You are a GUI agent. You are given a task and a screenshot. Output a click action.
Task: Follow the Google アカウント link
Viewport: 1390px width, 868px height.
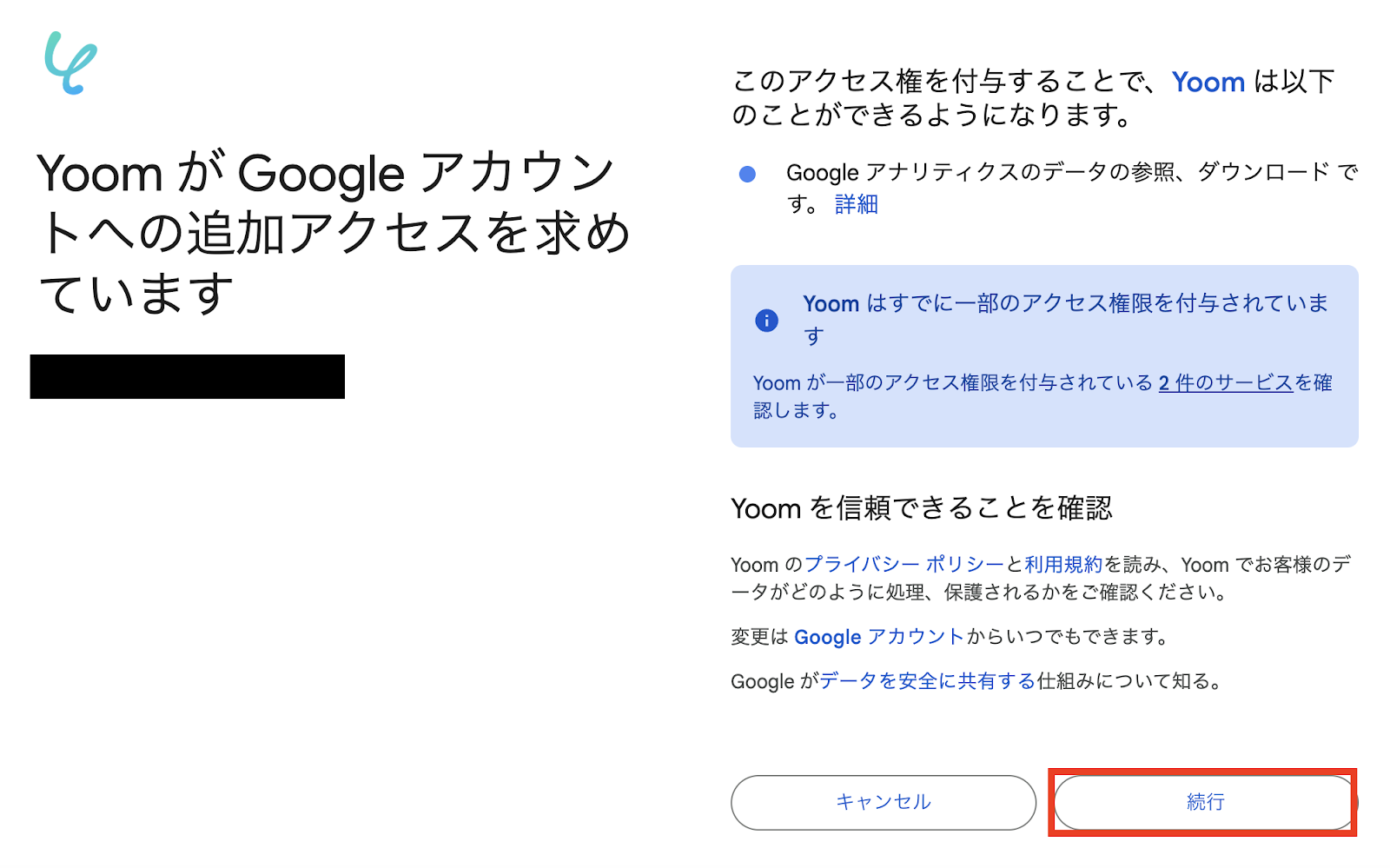878,637
